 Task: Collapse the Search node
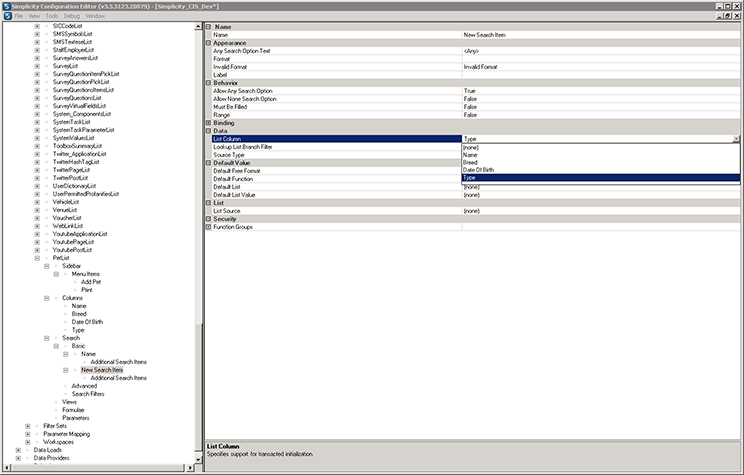pyautogui.click(x=46, y=338)
